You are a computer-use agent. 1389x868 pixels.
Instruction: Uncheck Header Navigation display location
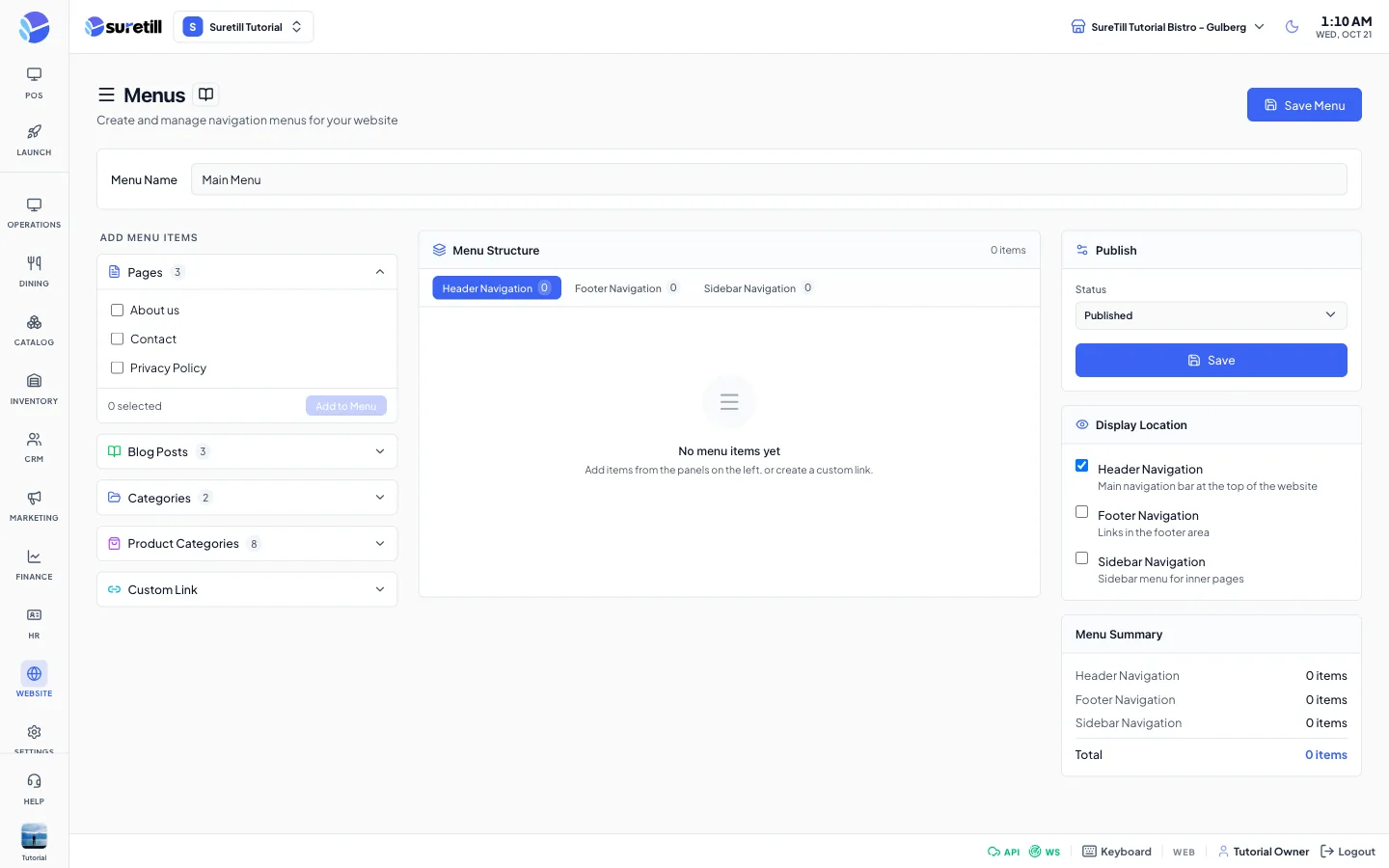1081,466
